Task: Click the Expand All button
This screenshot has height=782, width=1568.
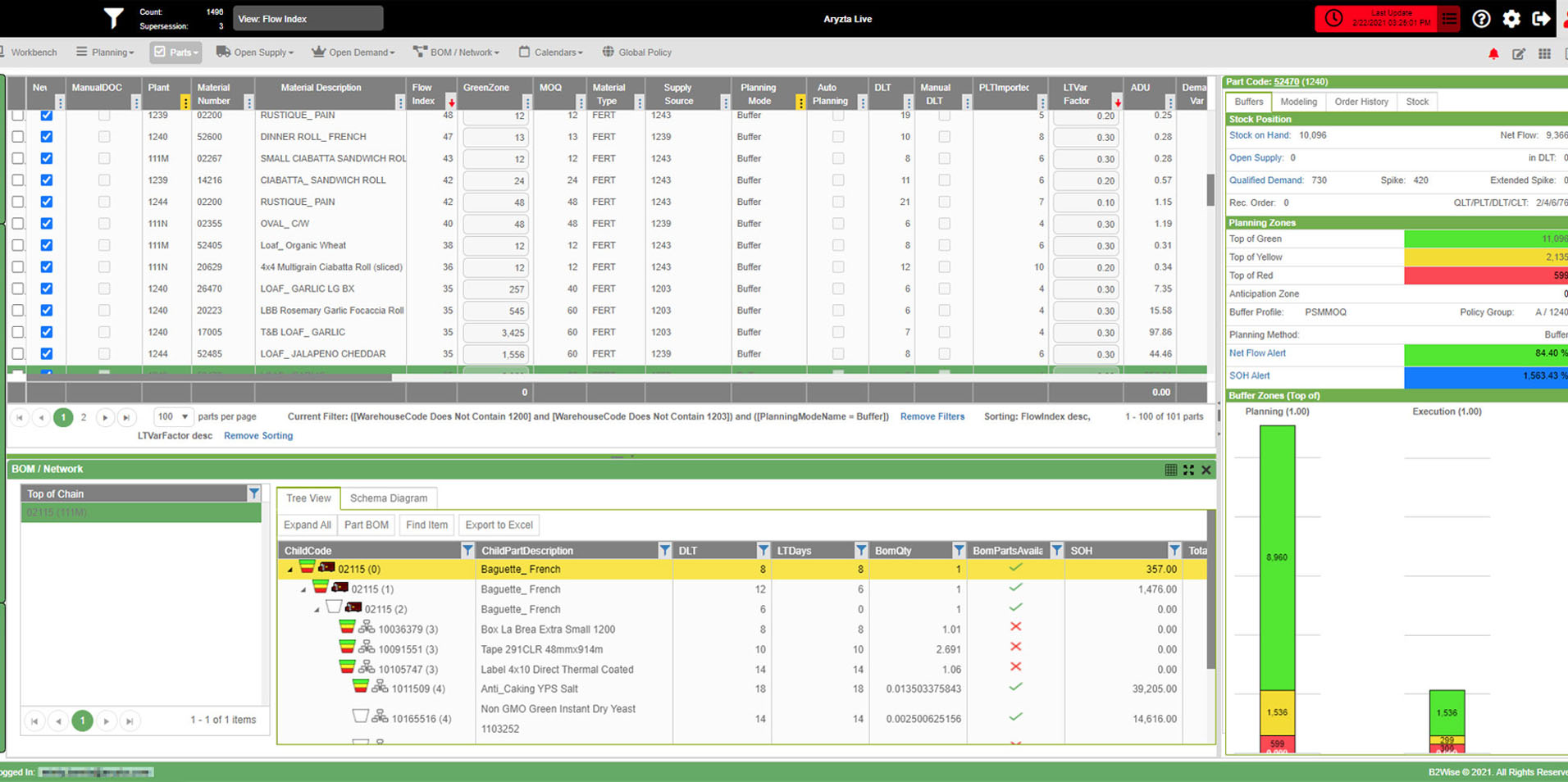Action: tap(308, 525)
